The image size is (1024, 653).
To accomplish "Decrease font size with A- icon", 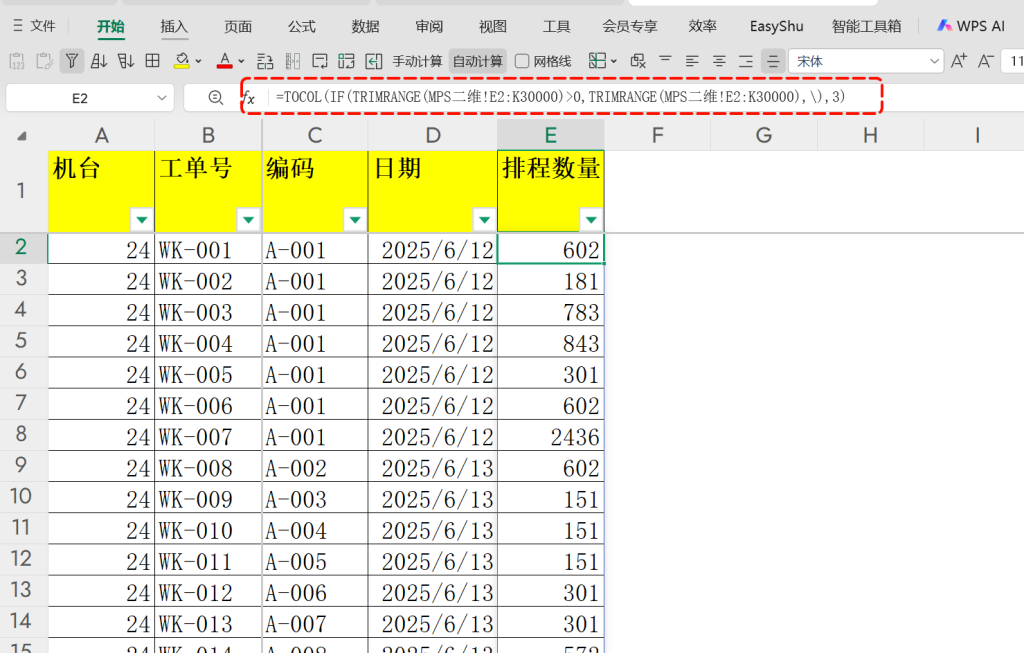I will [x=985, y=61].
